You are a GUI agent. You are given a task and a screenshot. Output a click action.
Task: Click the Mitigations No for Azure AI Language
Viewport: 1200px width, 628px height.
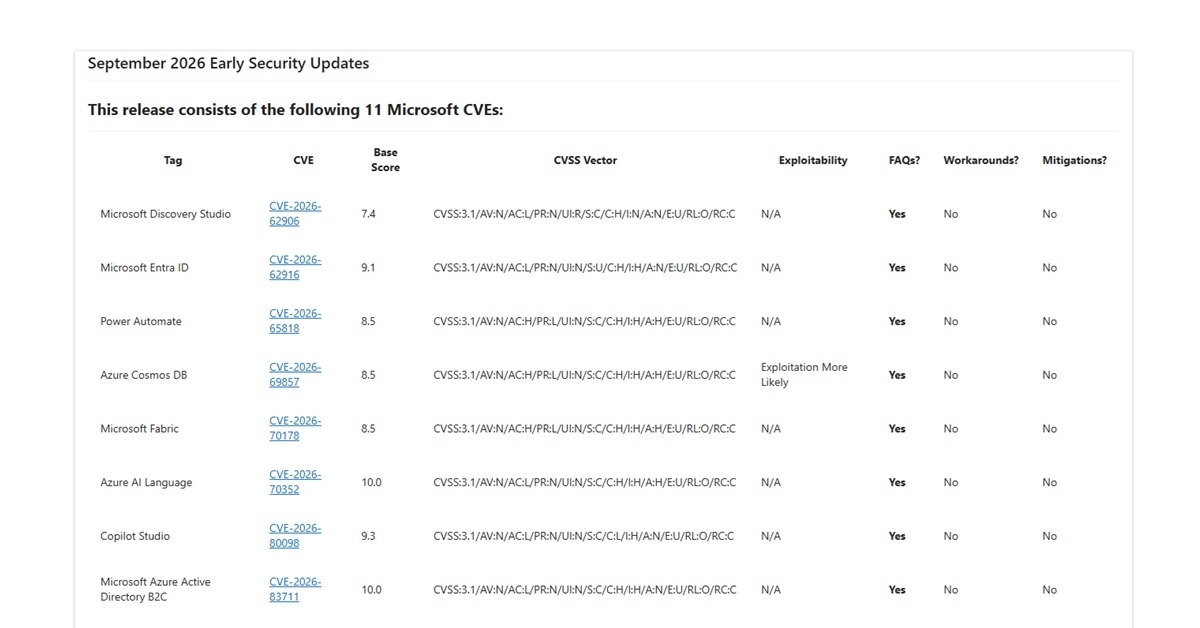pos(1049,482)
